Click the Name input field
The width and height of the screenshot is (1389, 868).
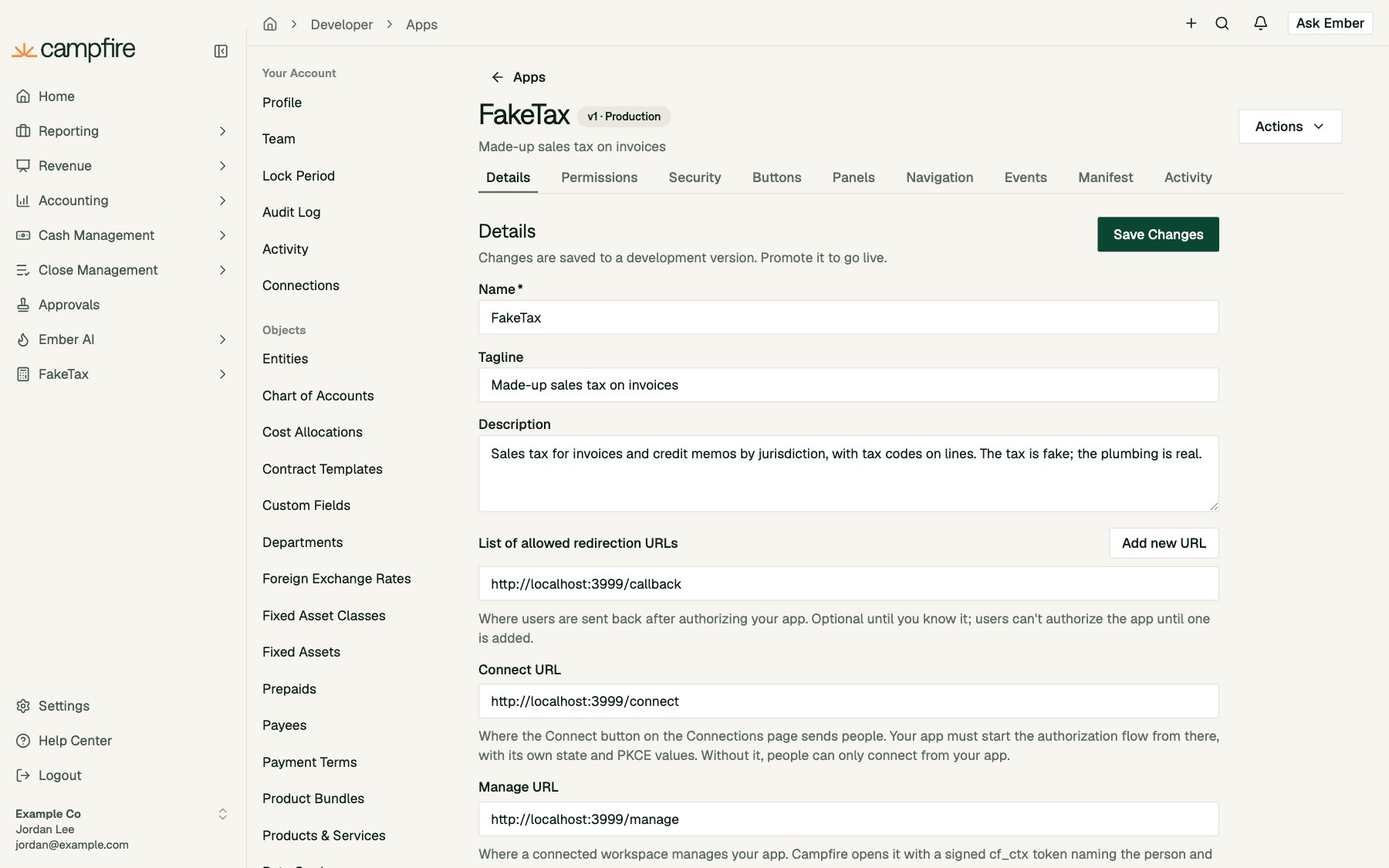848,318
